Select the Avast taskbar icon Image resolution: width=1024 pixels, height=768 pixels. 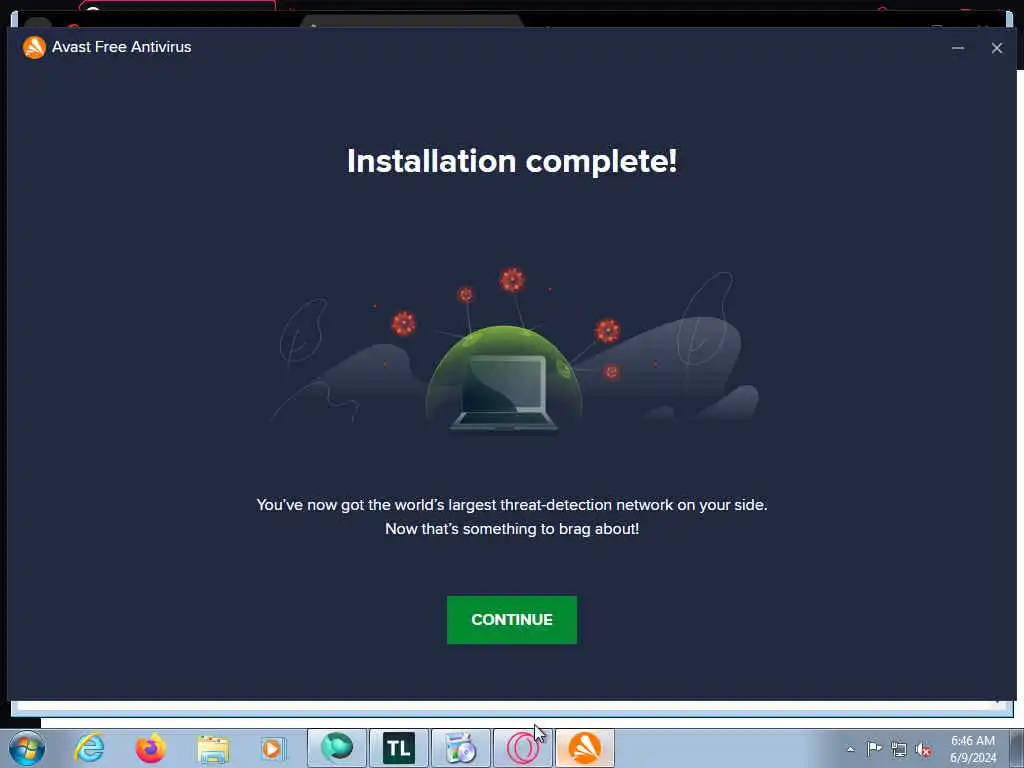(584, 748)
